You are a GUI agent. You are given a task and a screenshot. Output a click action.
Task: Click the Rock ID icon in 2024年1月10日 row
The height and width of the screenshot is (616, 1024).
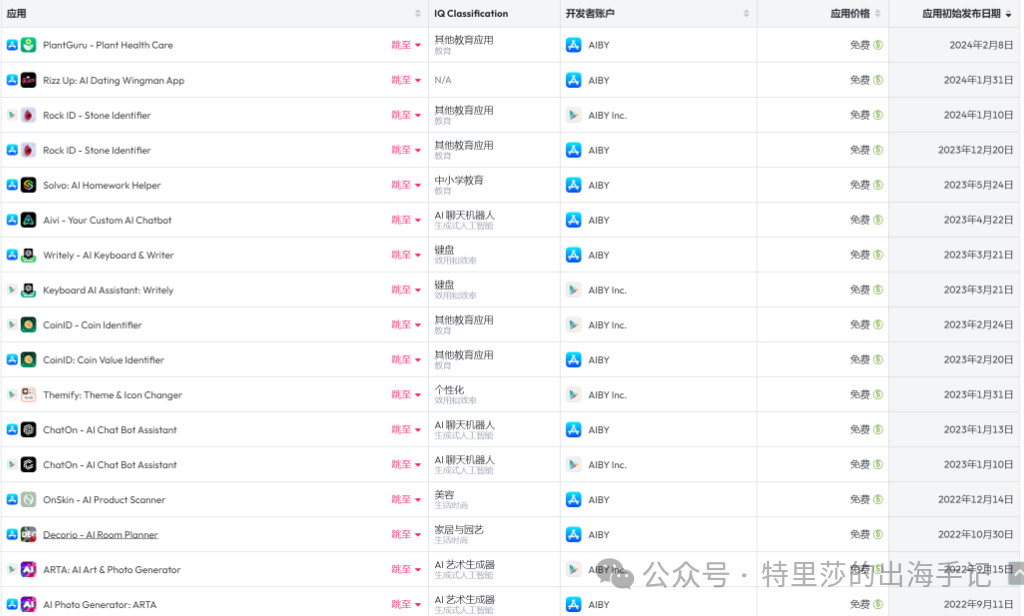click(28, 115)
